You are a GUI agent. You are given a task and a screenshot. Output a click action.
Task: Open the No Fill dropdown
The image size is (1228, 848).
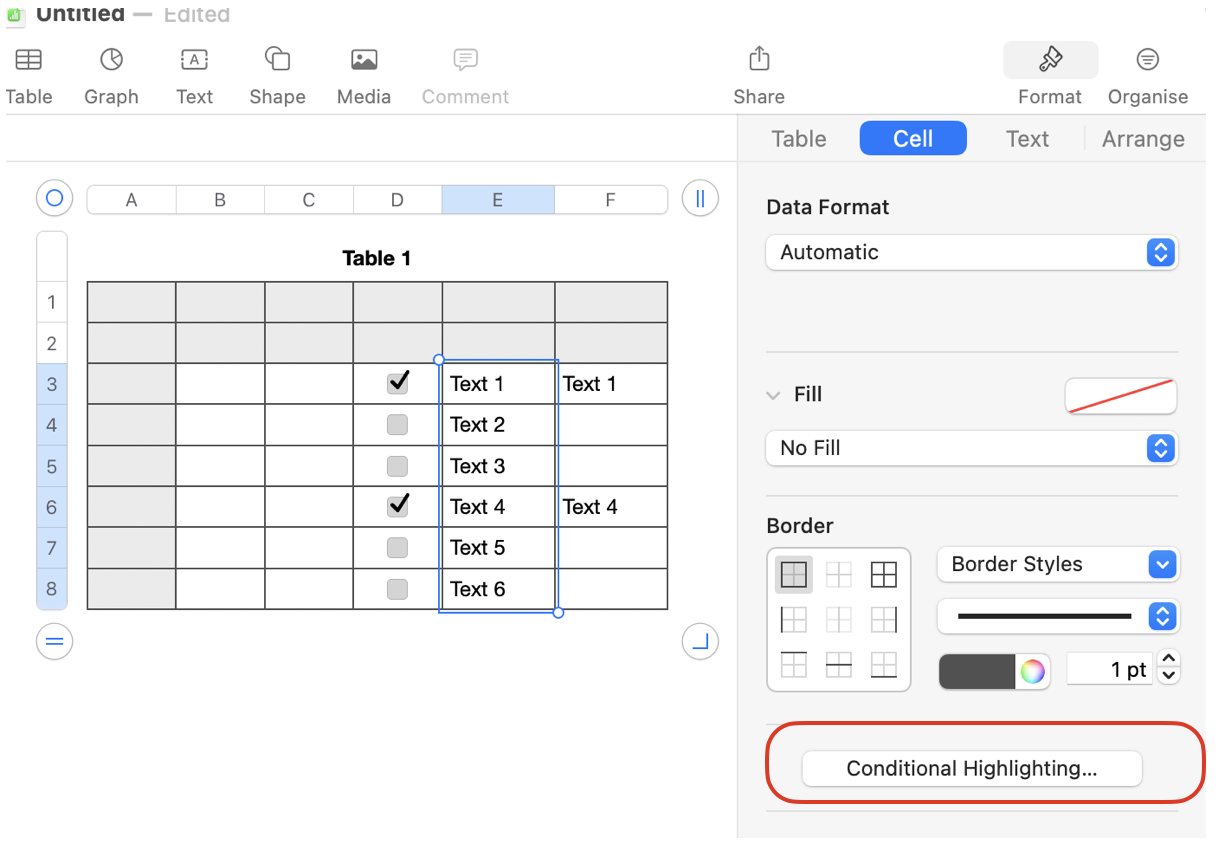coord(971,448)
